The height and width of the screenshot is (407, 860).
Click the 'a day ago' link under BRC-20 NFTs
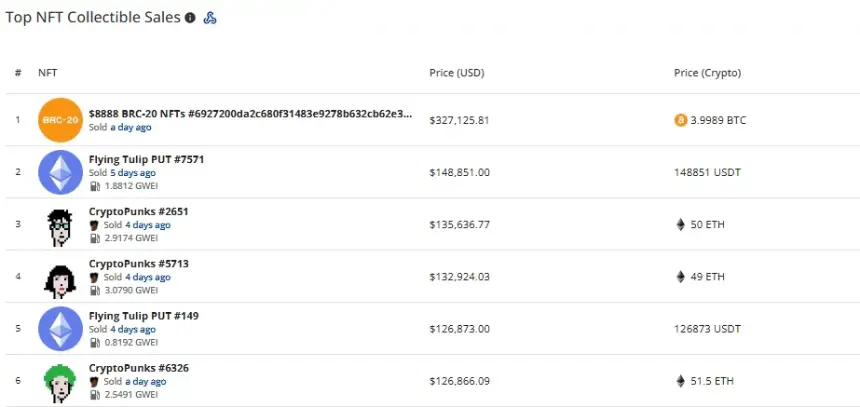tap(131, 127)
